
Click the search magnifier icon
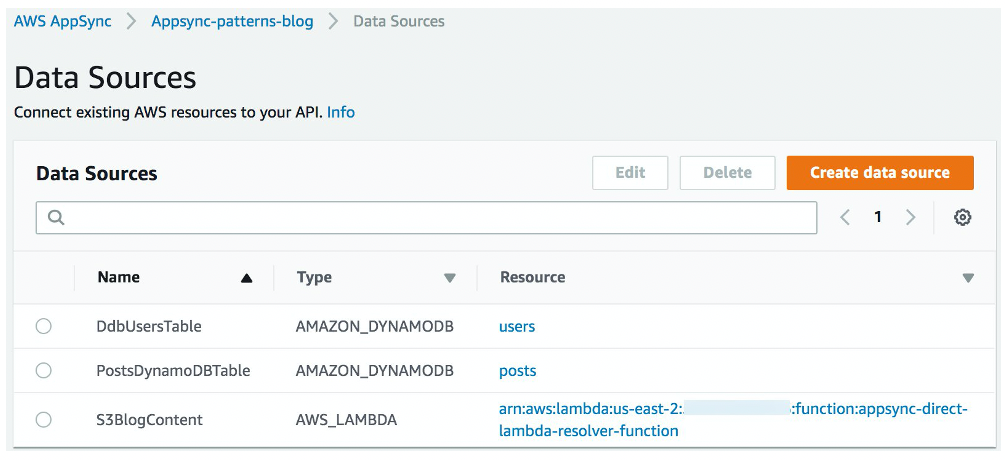click(56, 217)
